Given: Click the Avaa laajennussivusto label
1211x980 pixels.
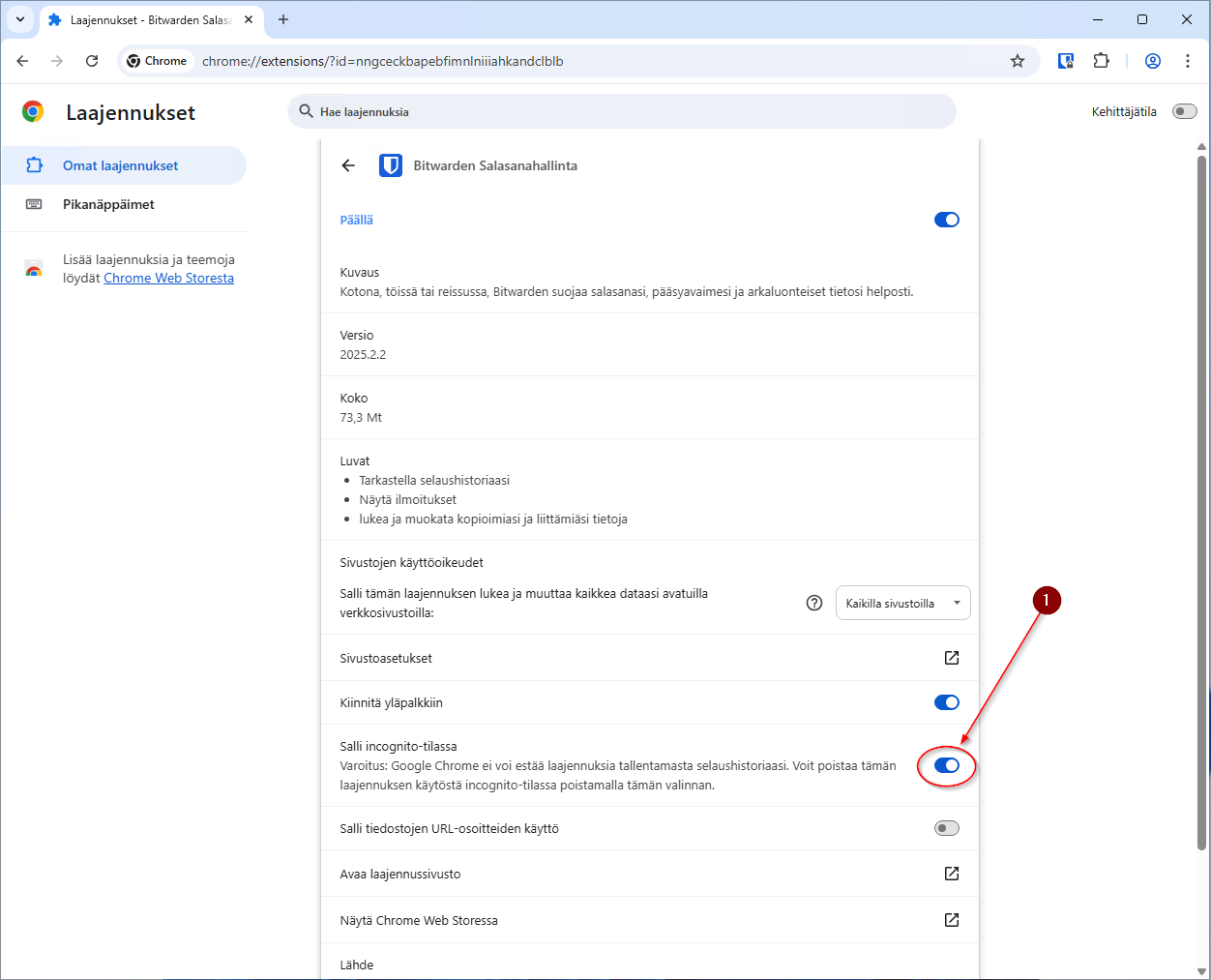Looking at the screenshot, I should (x=400, y=874).
